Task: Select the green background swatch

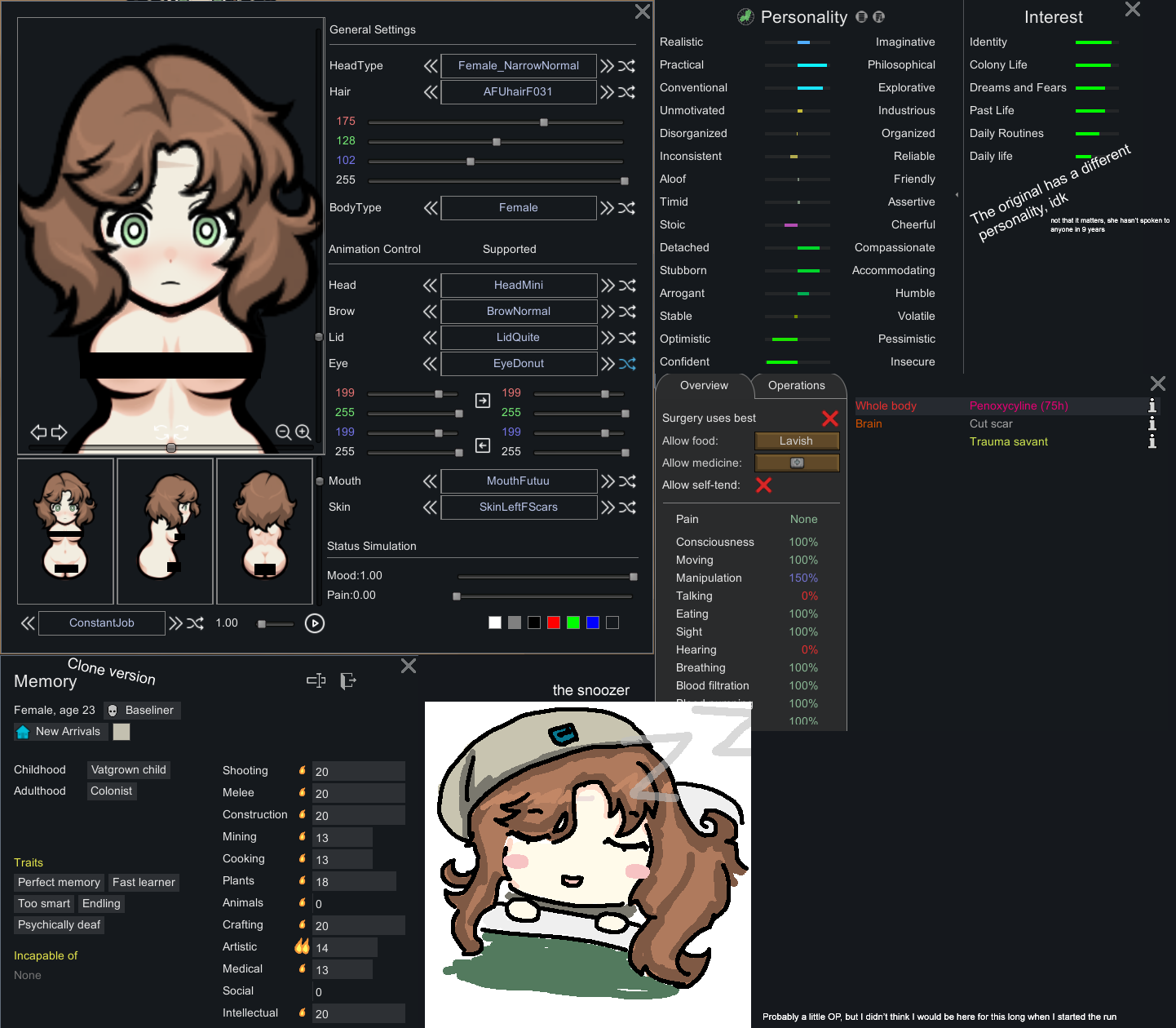Action: pyautogui.click(x=573, y=623)
